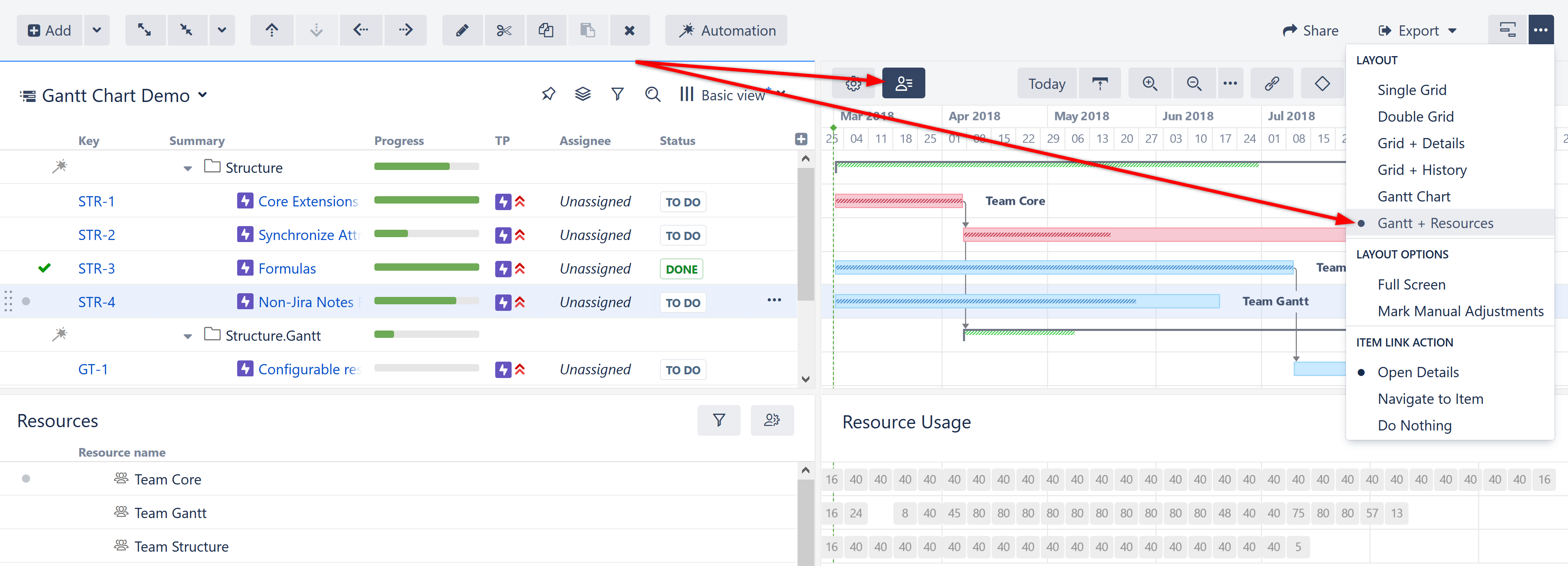Open the STR-4 issue key link
This screenshot has width=1568, height=566.
click(96, 302)
